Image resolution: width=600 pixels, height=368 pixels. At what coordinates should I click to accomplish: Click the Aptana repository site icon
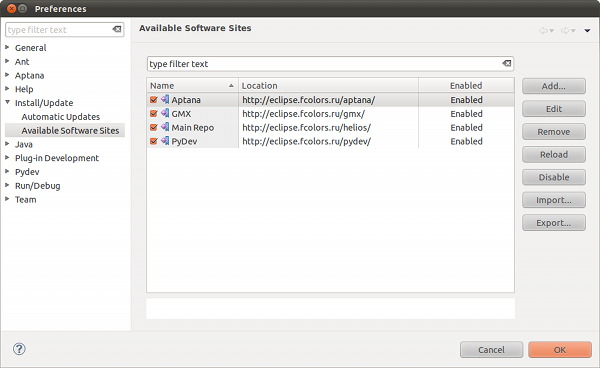tap(165, 99)
